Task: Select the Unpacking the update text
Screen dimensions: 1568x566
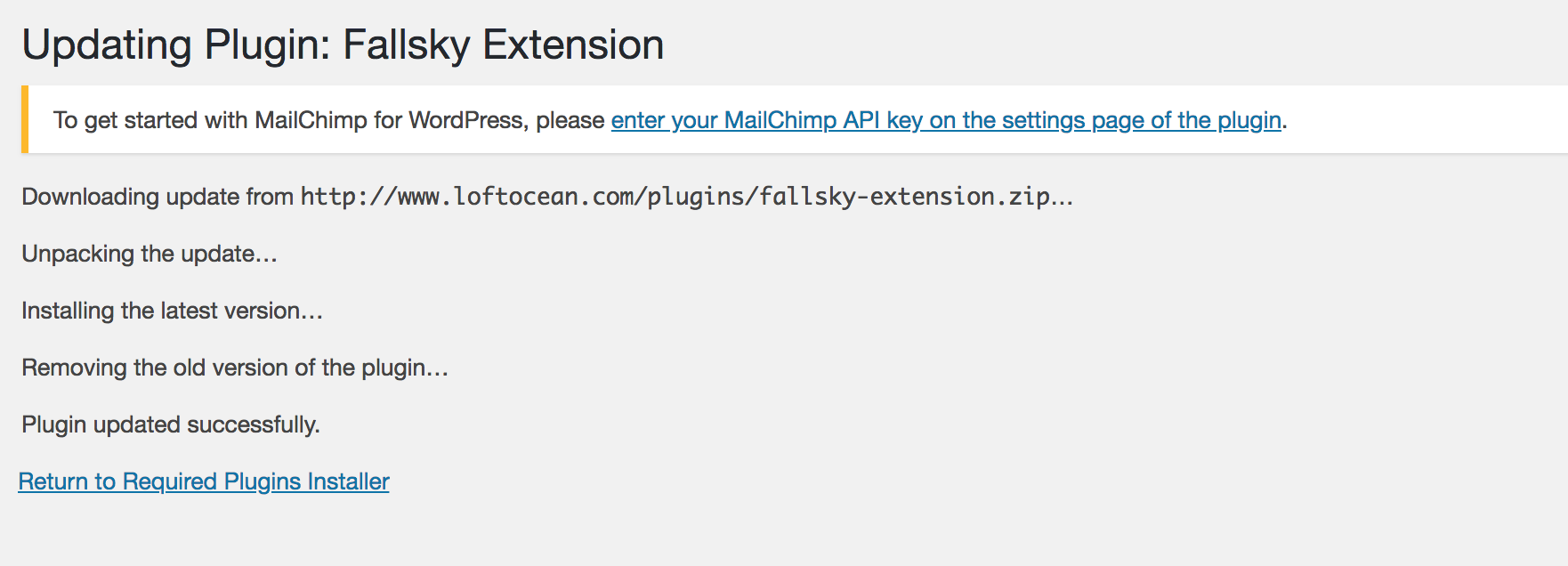Action: [x=149, y=254]
